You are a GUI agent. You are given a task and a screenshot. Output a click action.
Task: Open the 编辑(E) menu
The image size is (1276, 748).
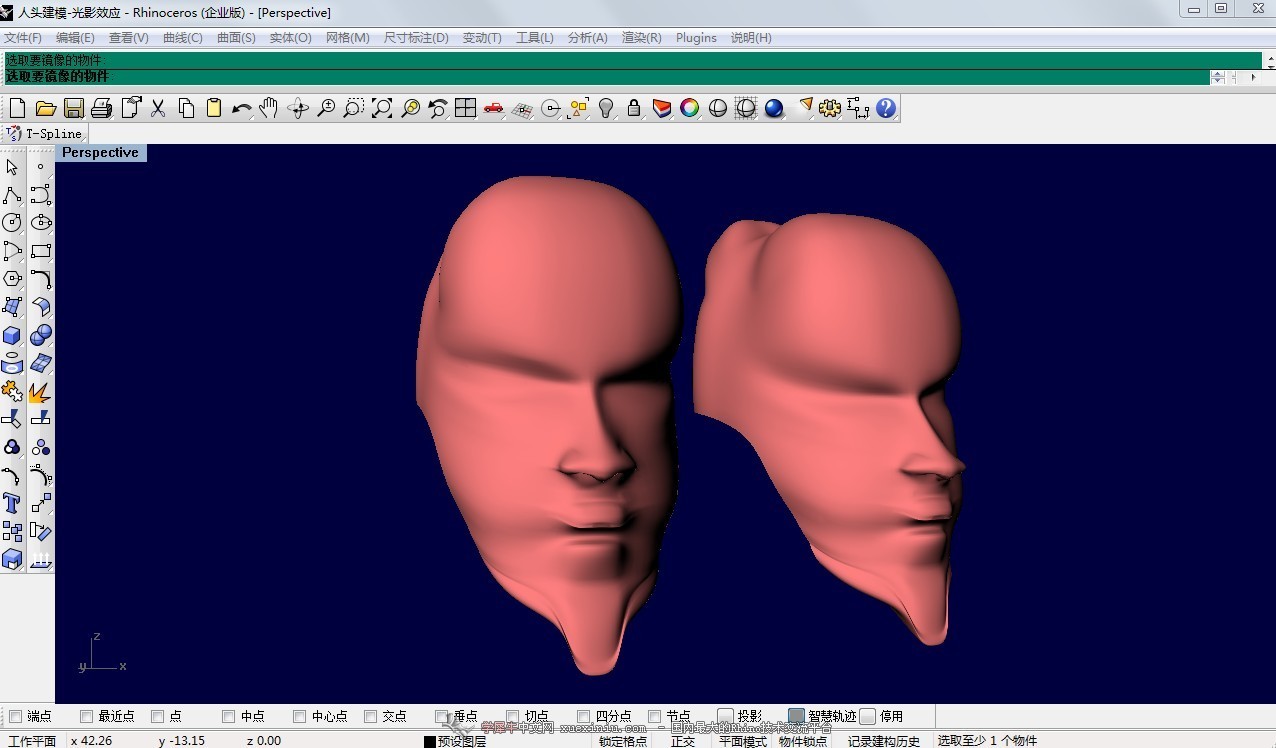[75, 38]
